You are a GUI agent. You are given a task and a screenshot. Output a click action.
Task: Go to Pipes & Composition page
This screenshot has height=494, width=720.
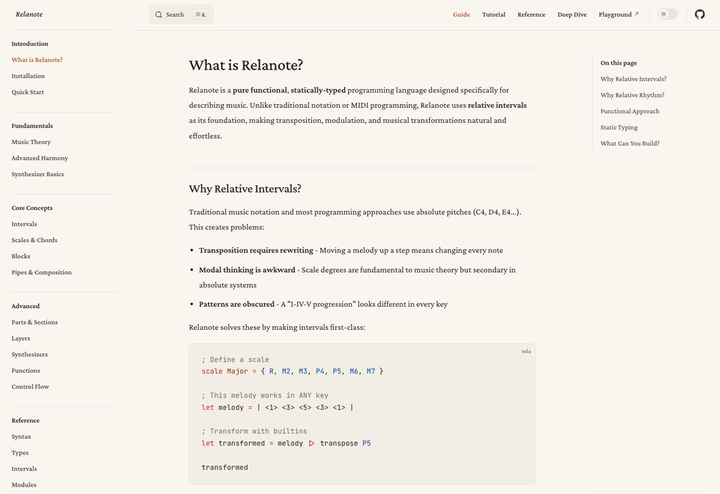pos(41,272)
